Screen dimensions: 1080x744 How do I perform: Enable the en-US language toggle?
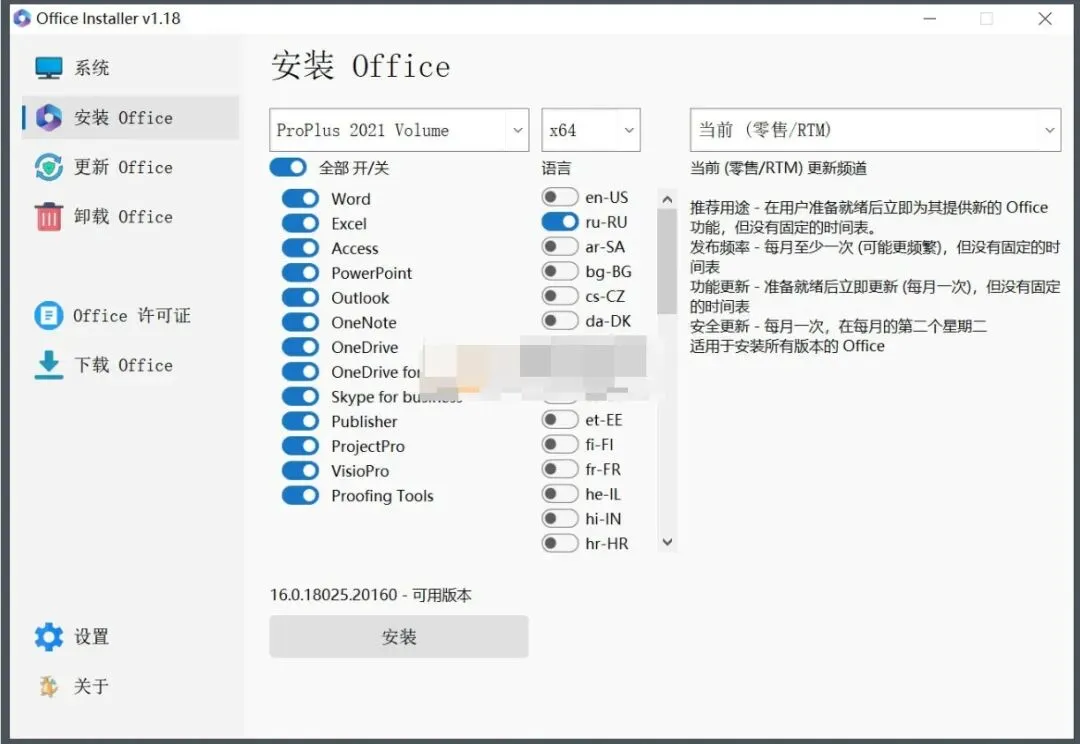[560, 197]
